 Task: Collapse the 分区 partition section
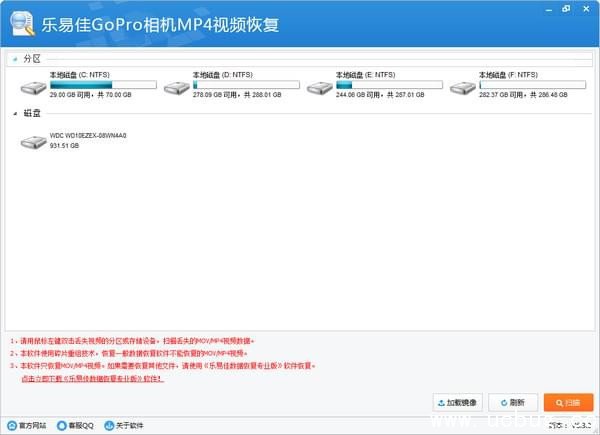click(15, 59)
